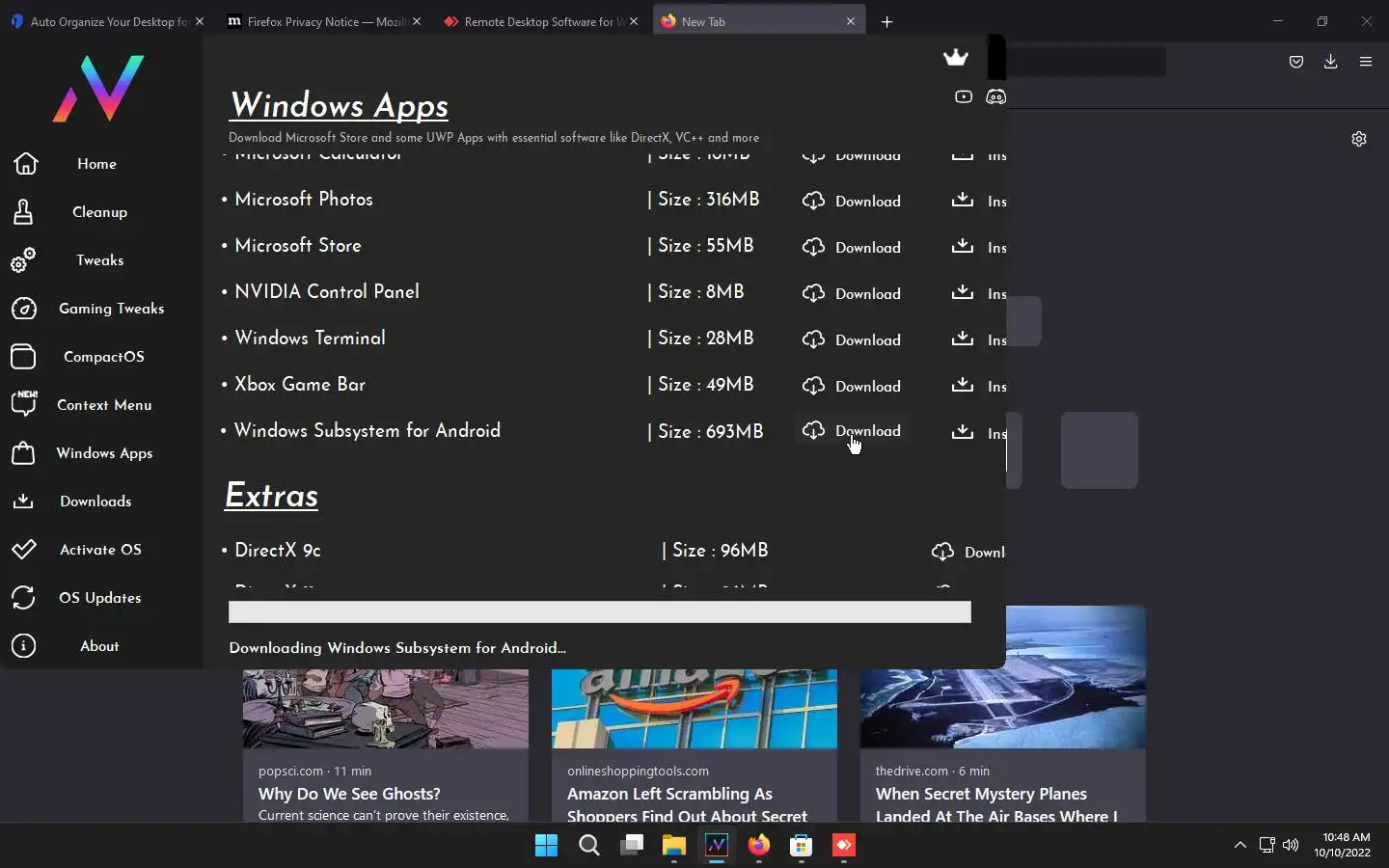Click the 'Extras' heading

coord(271,496)
